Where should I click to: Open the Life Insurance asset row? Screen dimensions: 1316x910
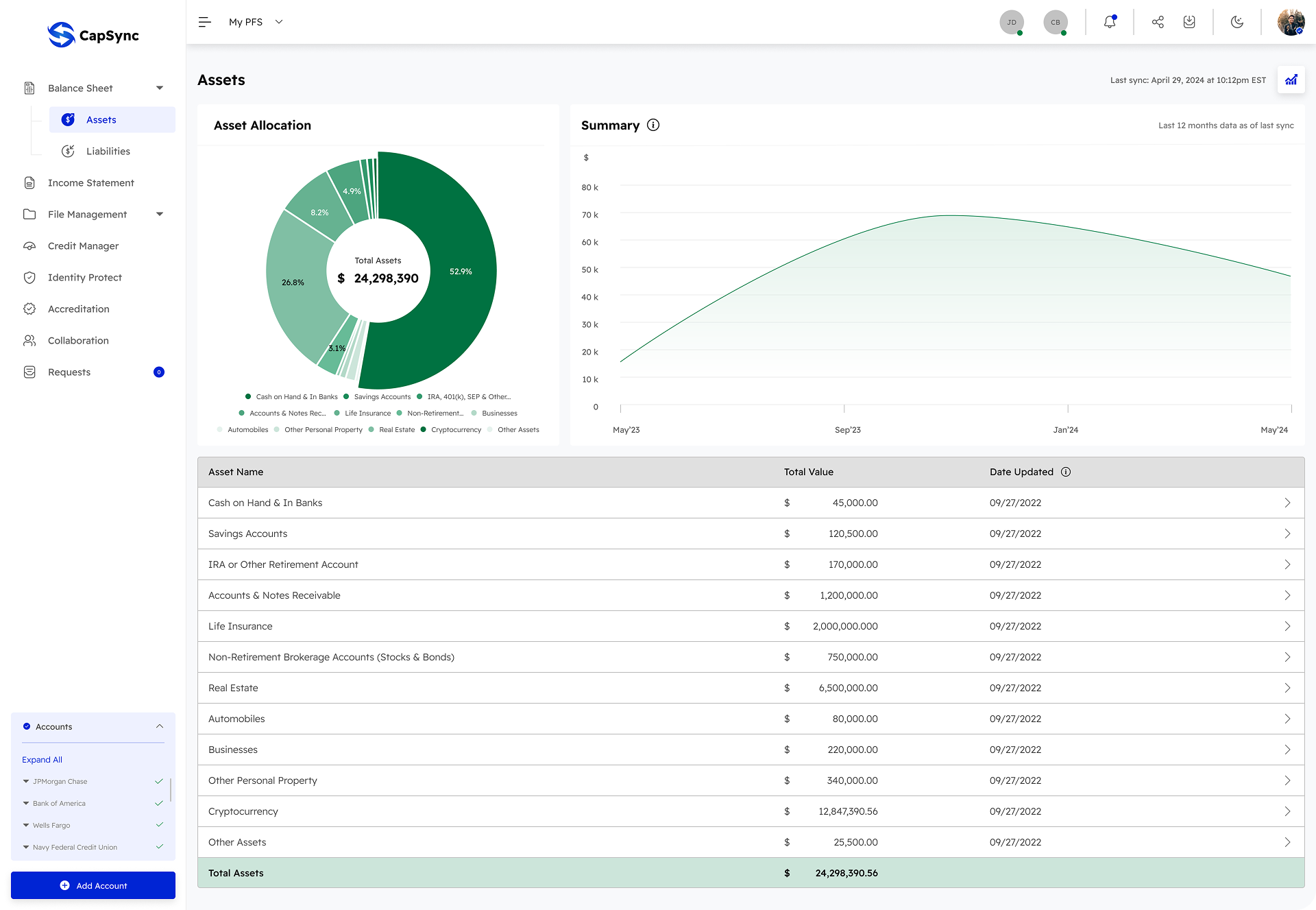(x=751, y=626)
